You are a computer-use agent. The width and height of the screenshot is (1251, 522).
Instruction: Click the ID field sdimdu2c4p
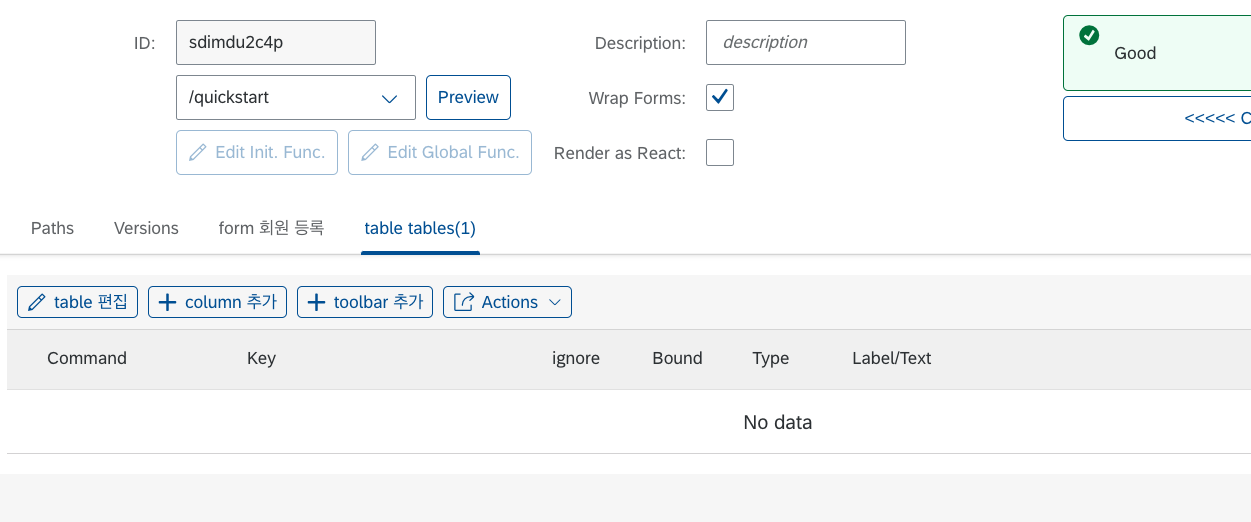tap(276, 43)
